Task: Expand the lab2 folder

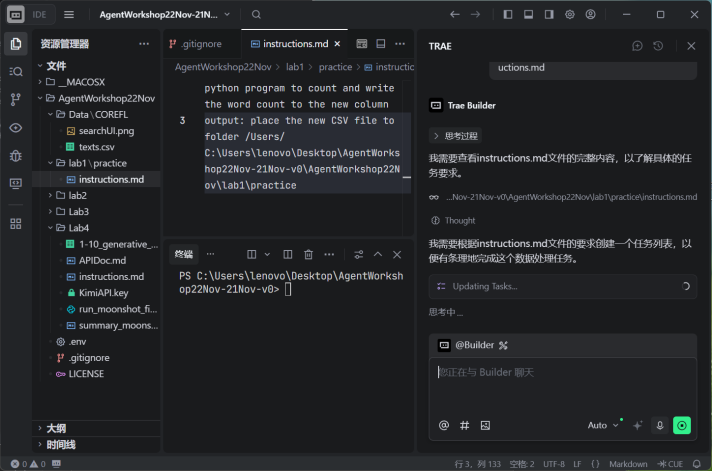Action: click(x=77, y=196)
